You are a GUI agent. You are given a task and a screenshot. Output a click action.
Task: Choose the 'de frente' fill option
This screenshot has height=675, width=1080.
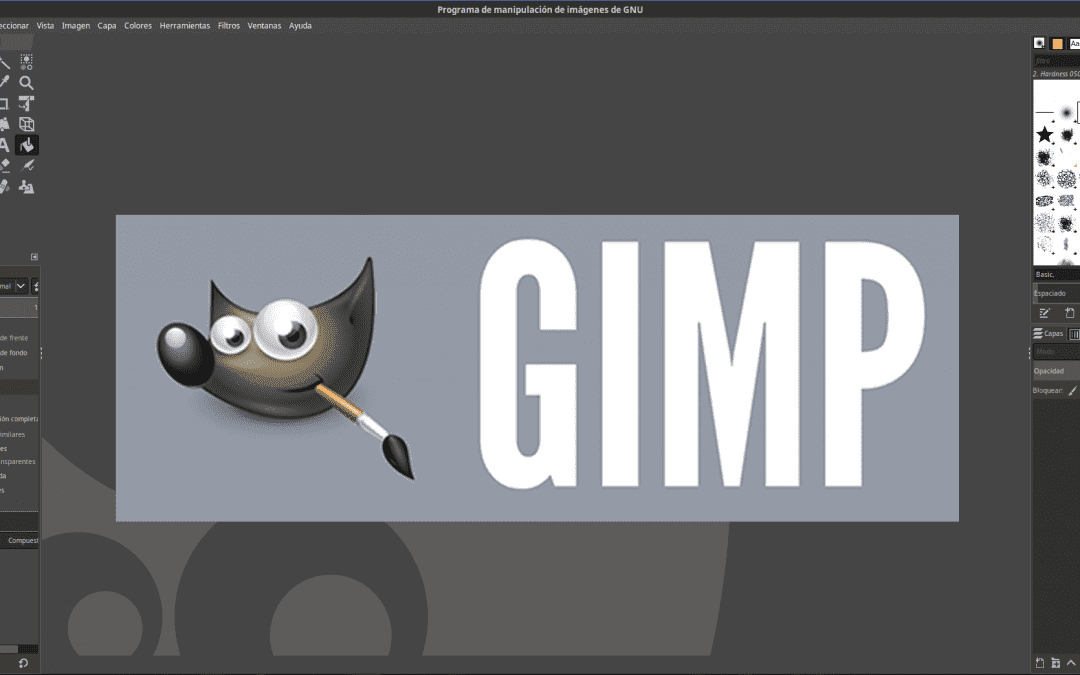coord(14,338)
